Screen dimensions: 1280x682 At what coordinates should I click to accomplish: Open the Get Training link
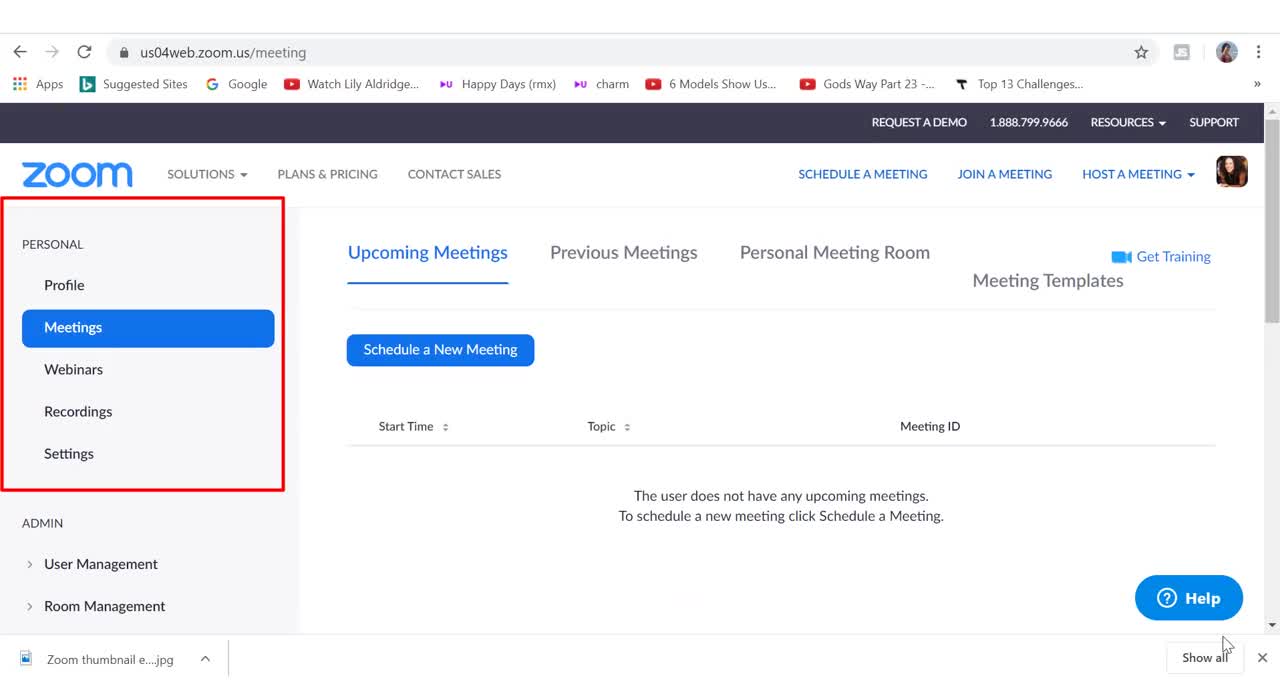tap(1173, 257)
